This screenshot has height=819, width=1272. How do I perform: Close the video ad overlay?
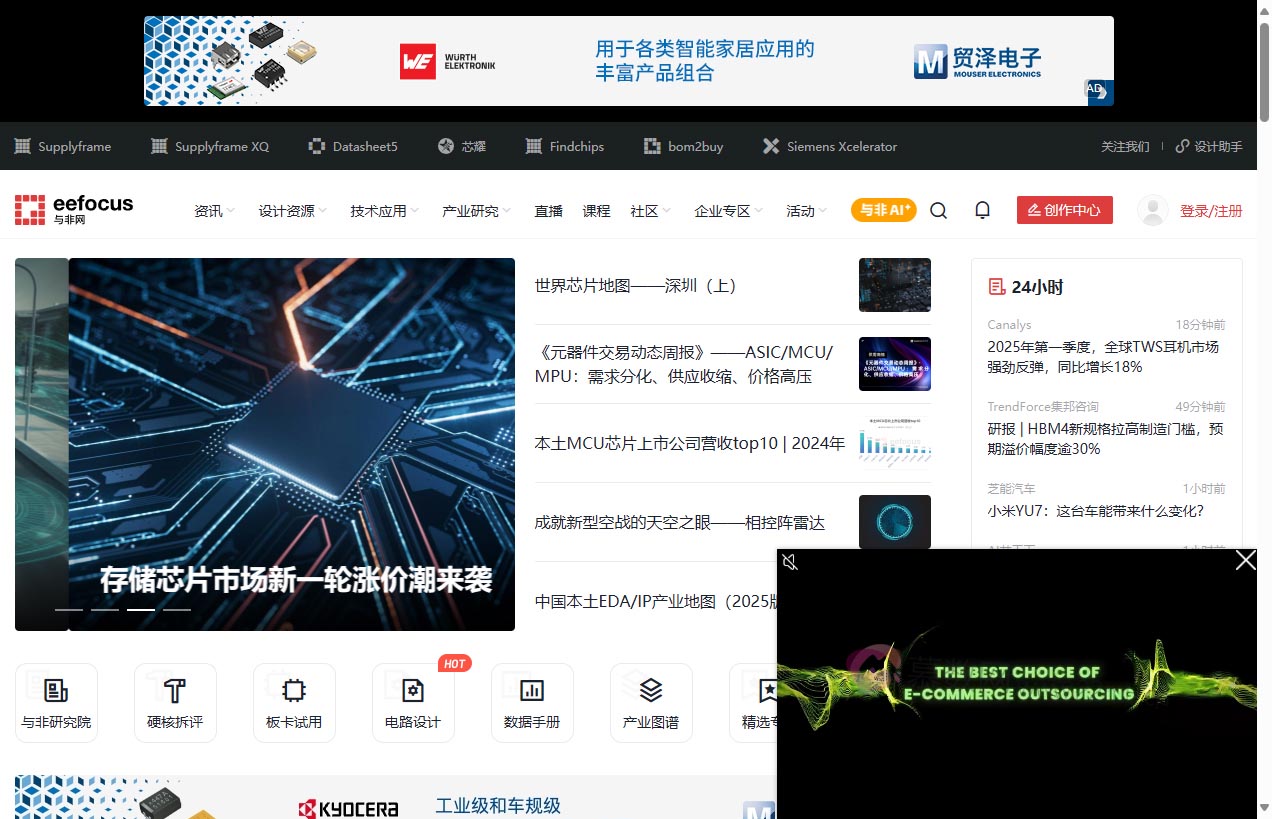(1245, 561)
